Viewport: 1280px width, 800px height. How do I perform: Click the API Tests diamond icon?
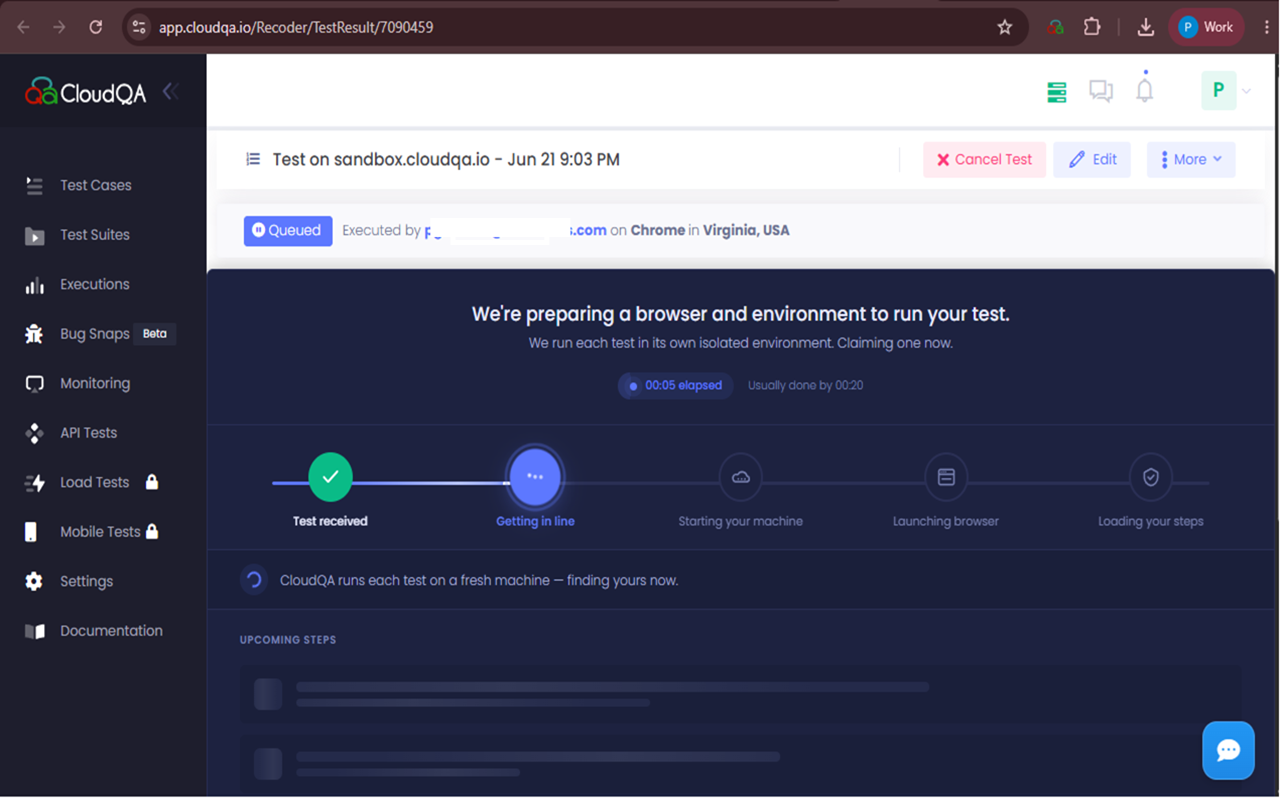[x=34, y=433]
